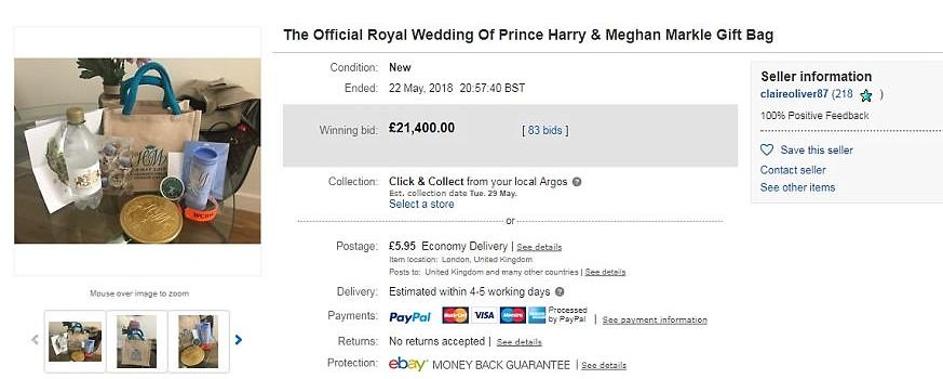
Task: Click the help icon beside delivery estimate
Action: 559,292
